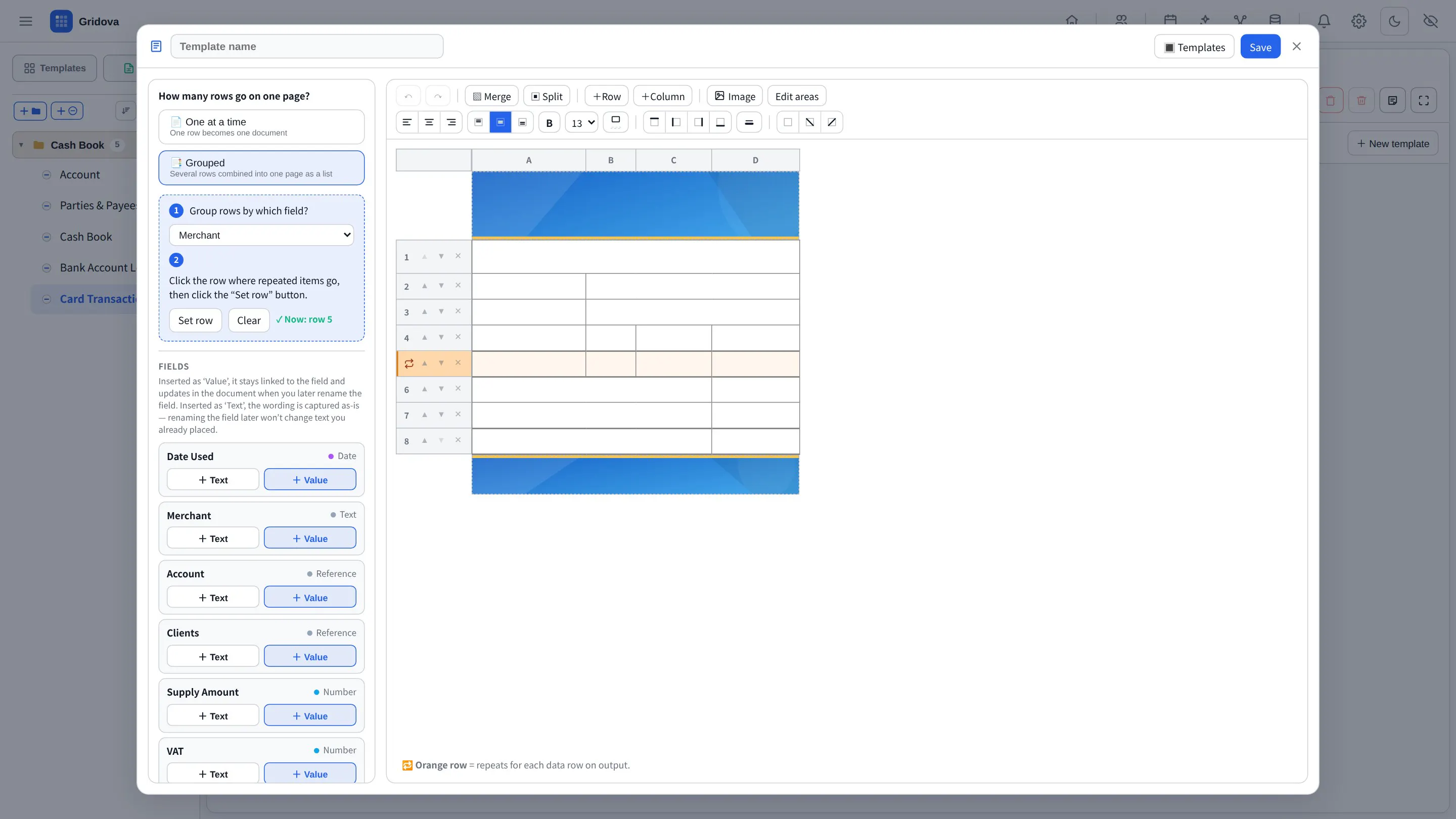Insert Date Used as Value
This screenshot has height=819, width=1456.
point(310,479)
